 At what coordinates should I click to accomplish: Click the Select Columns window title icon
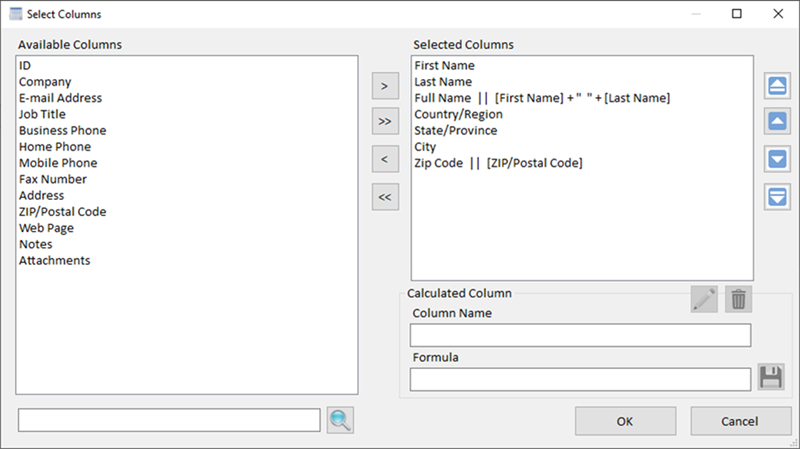point(16,14)
